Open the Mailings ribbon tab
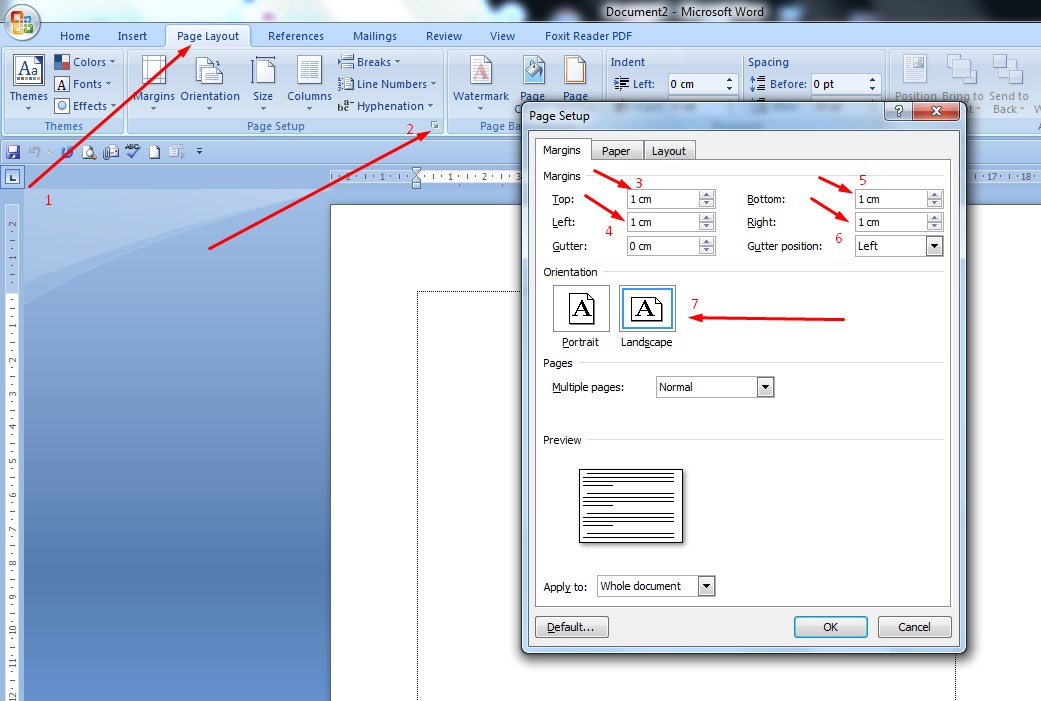The height and width of the screenshot is (701, 1041). click(x=374, y=35)
